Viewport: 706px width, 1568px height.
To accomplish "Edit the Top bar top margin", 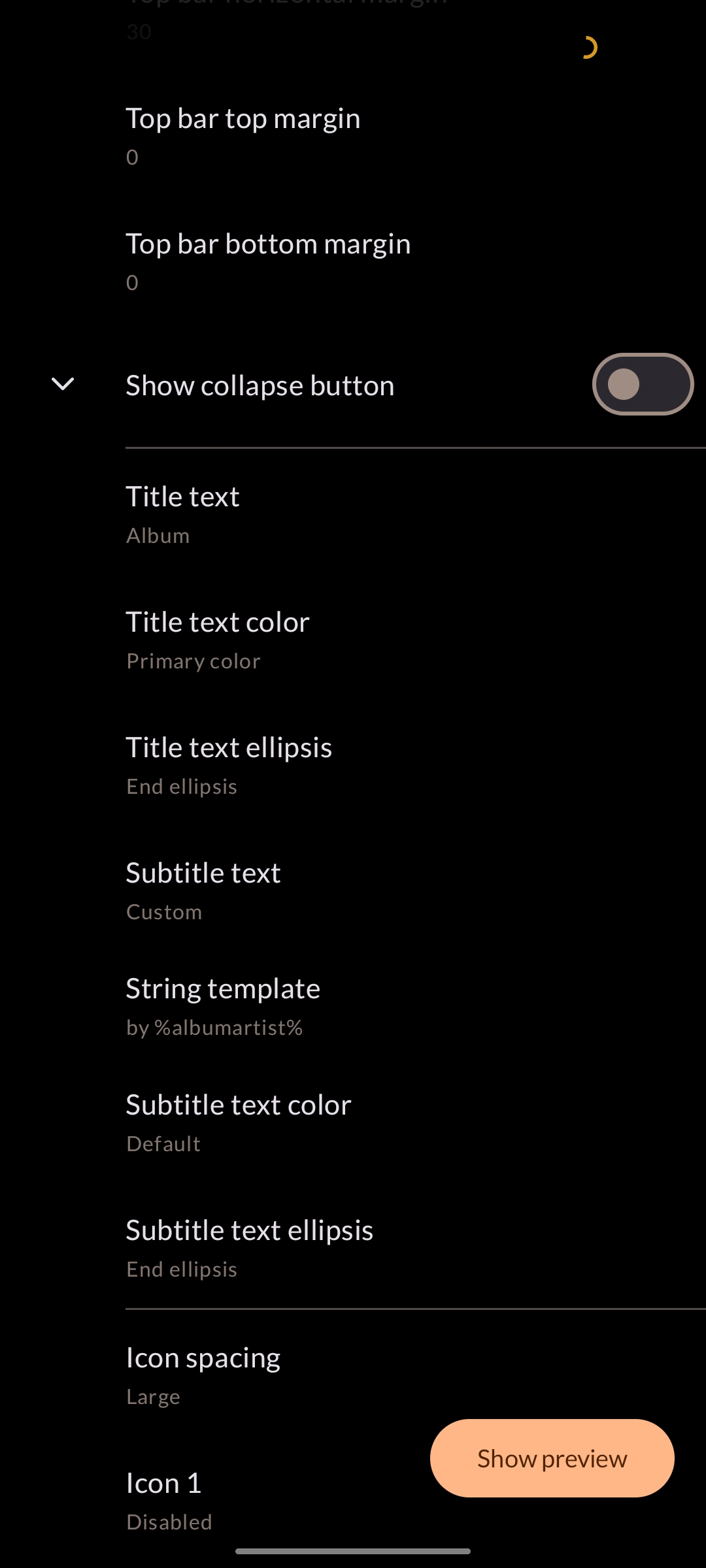I will click(x=353, y=137).
